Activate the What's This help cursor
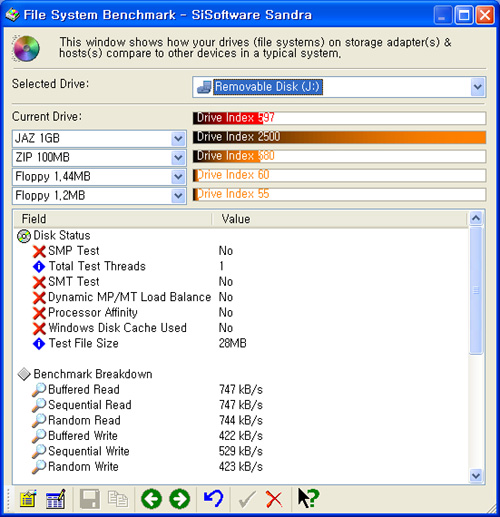This screenshot has width=500, height=517. point(308,498)
